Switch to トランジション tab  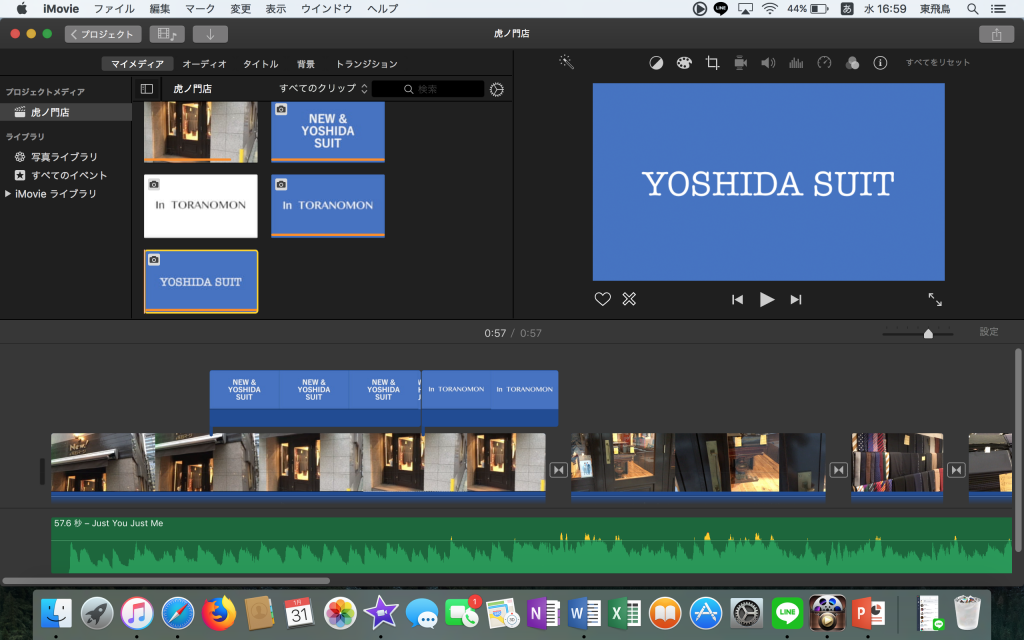pyautogui.click(x=366, y=64)
